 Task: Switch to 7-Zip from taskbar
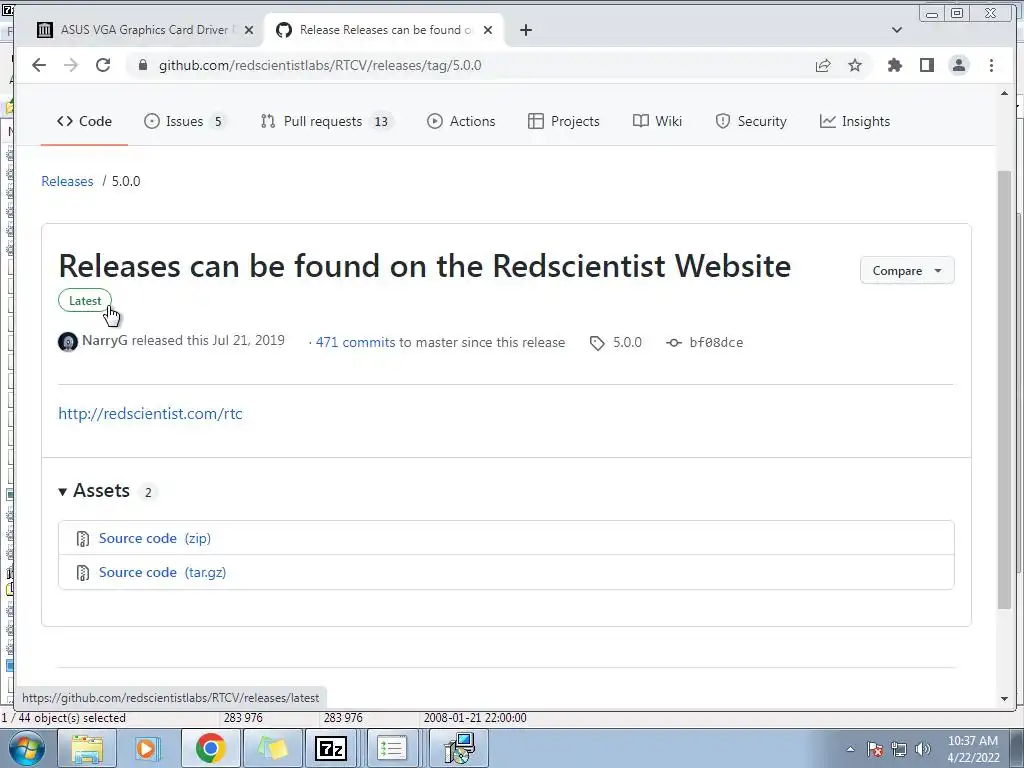pyautogui.click(x=331, y=748)
